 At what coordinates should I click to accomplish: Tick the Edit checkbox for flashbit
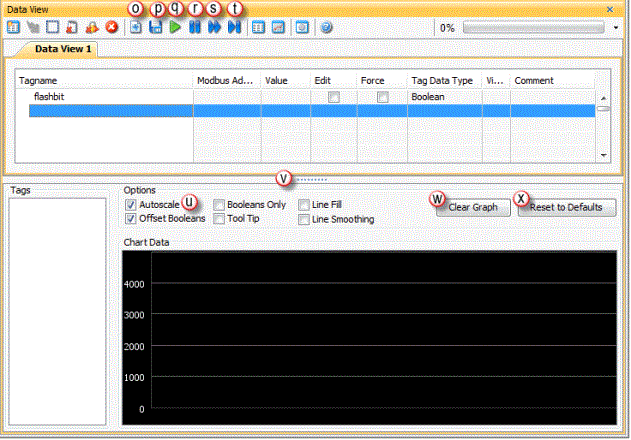(x=334, y=97)
